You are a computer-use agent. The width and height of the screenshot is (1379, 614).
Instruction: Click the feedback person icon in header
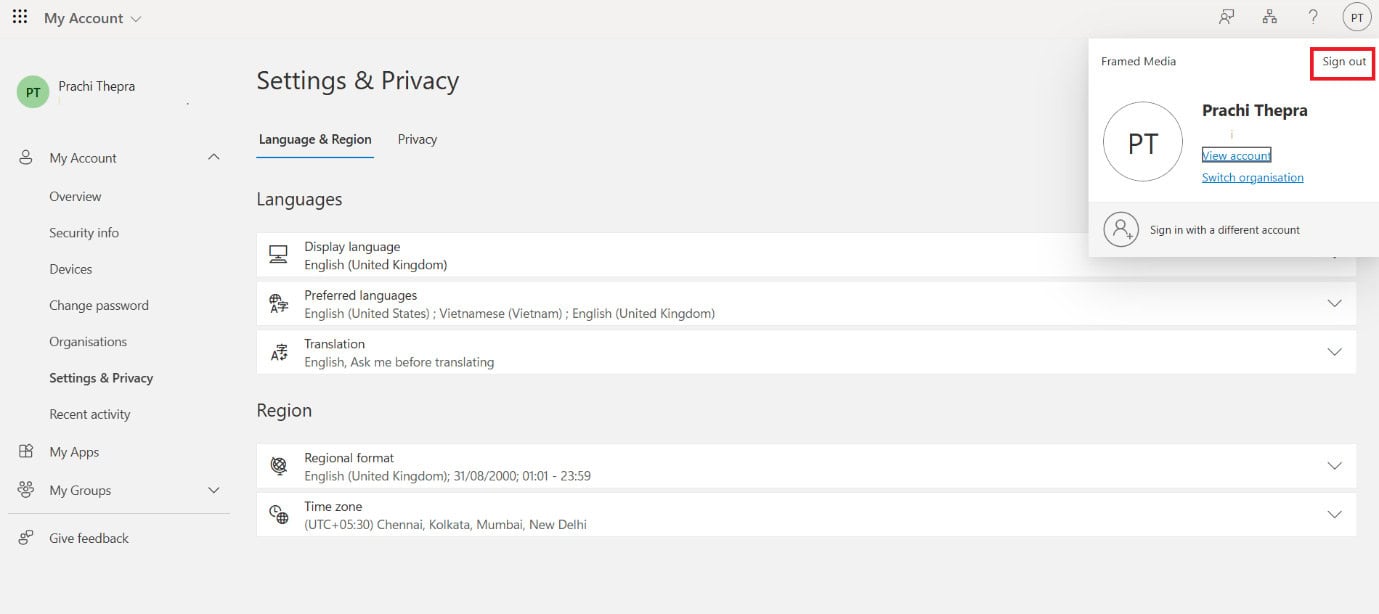1226,17
